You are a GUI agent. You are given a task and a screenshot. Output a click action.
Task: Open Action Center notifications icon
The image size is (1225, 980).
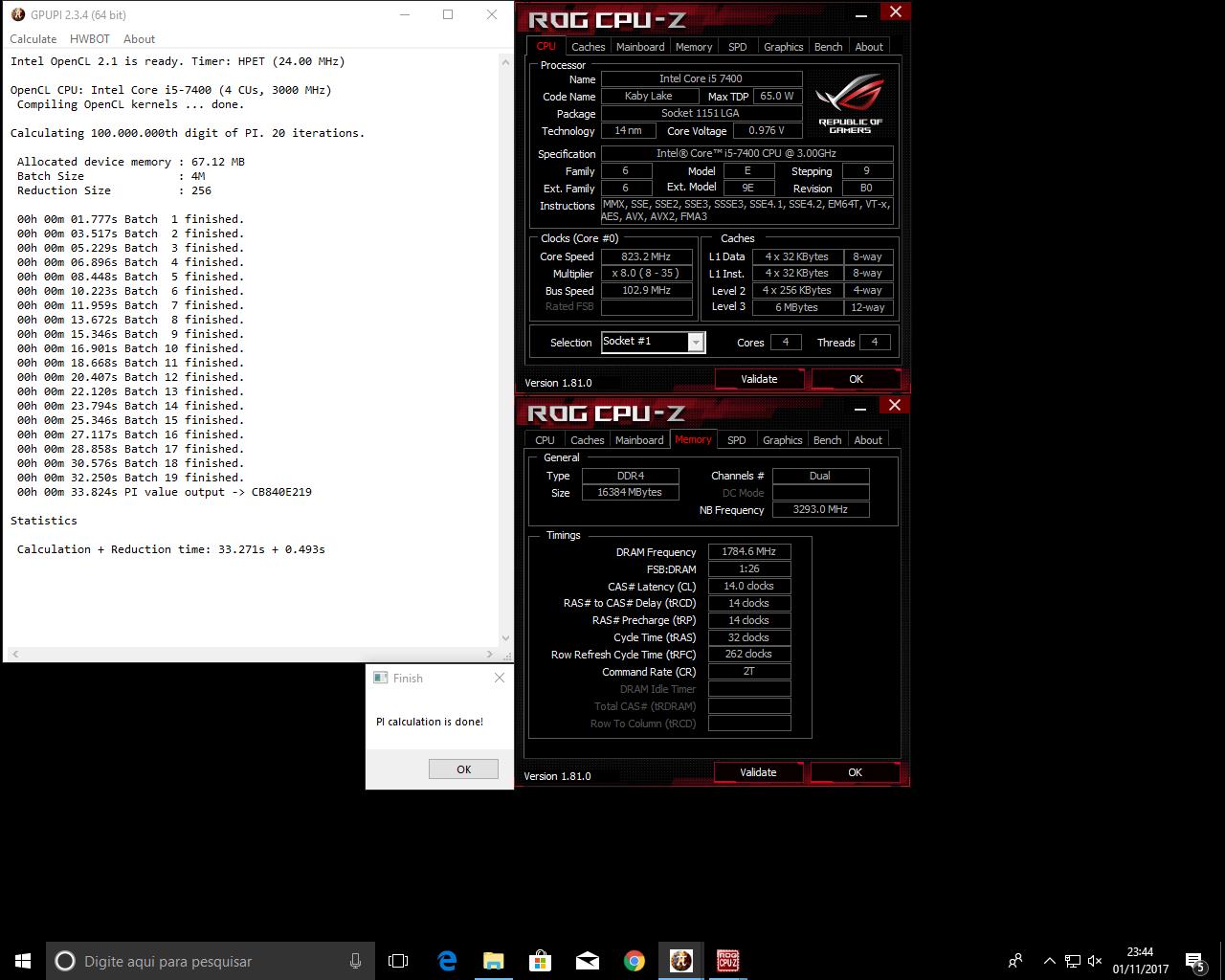click(1195, 961)
